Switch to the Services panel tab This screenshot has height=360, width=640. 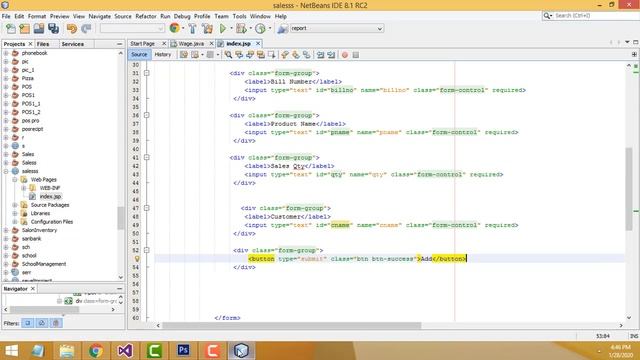[73, 44]
